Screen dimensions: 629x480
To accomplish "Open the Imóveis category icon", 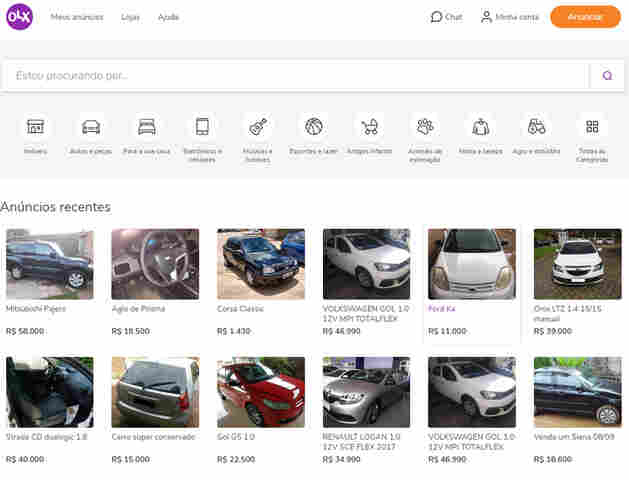I will coord(35,127).
